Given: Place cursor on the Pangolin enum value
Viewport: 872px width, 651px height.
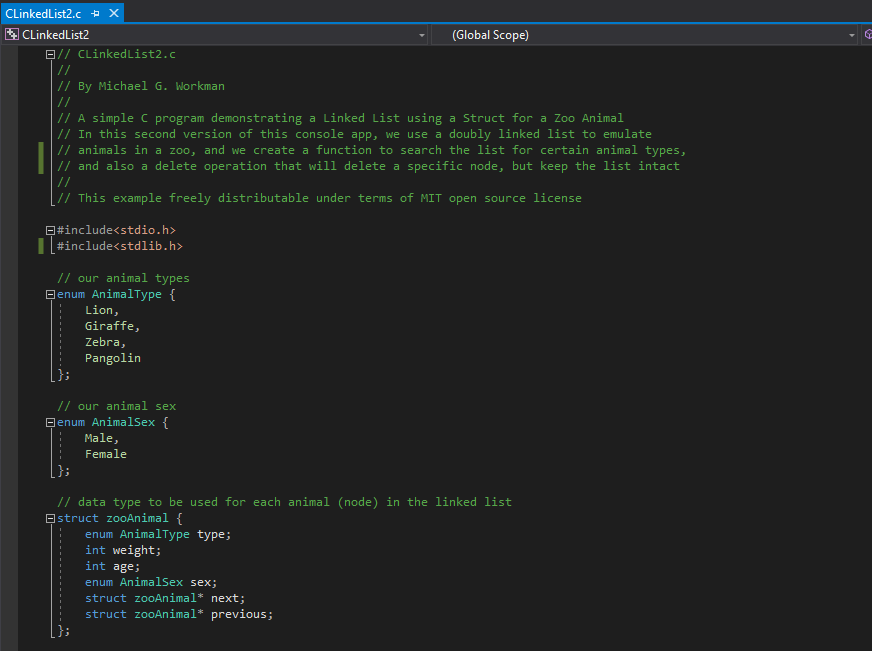Looking at the screenshot, I should (x=112, y=357).
